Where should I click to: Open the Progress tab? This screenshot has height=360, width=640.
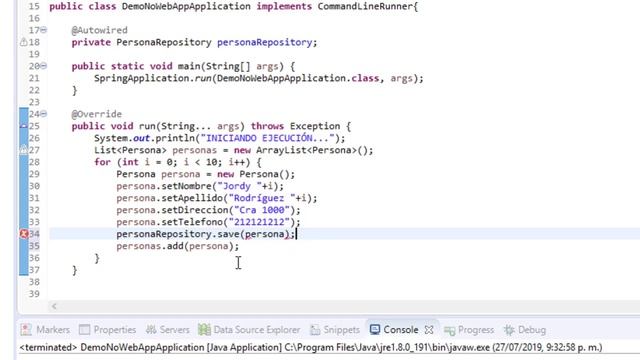(x=469, y=330)
